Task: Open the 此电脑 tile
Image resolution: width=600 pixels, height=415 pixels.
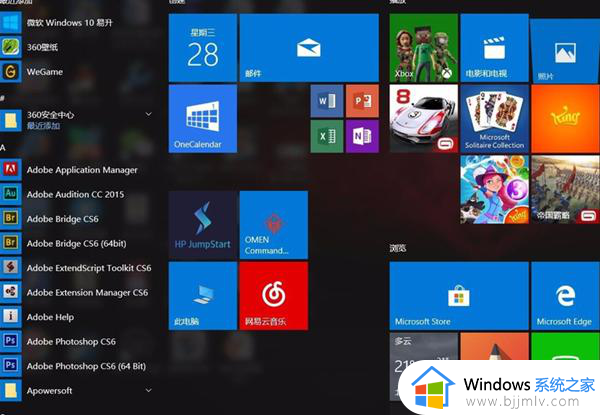Action: pos(203,296)
